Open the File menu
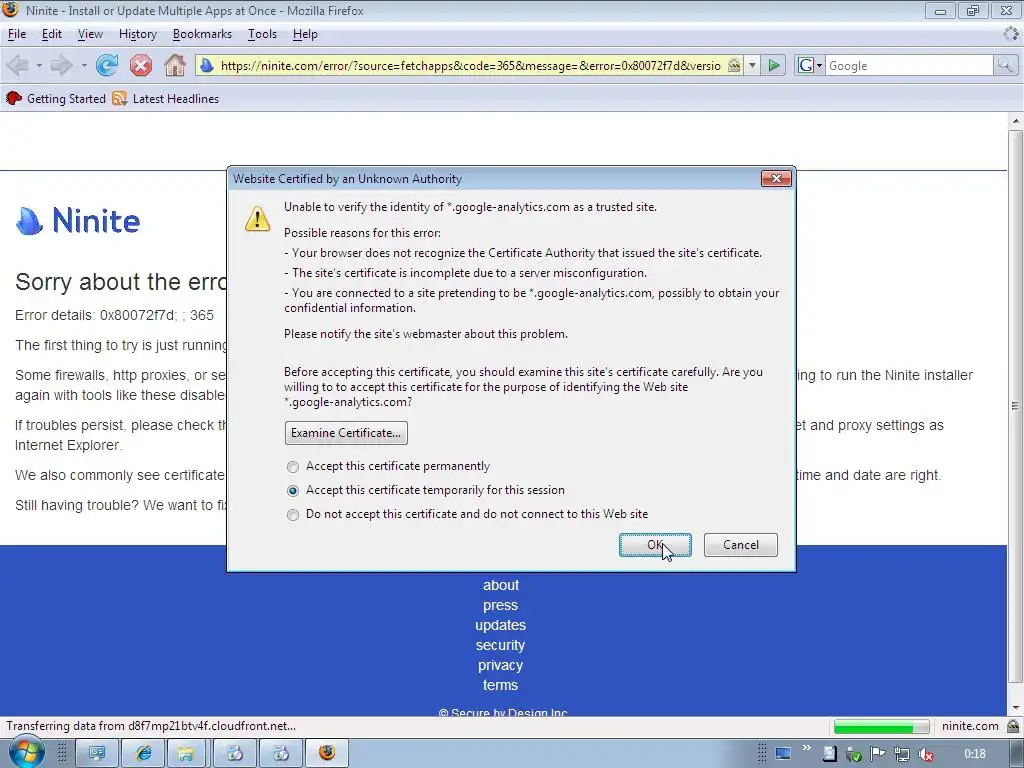Viewport: 1024px width, 768px height. point(17,34)
